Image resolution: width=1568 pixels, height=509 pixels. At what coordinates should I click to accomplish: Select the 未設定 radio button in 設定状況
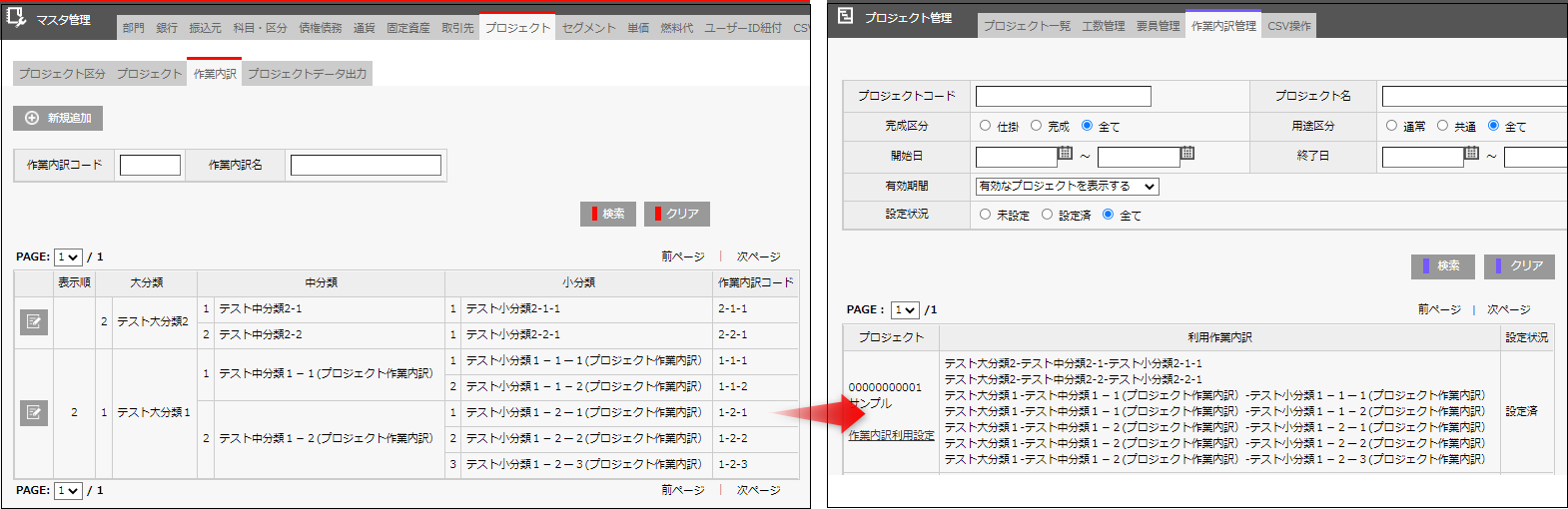coord(985,215)
